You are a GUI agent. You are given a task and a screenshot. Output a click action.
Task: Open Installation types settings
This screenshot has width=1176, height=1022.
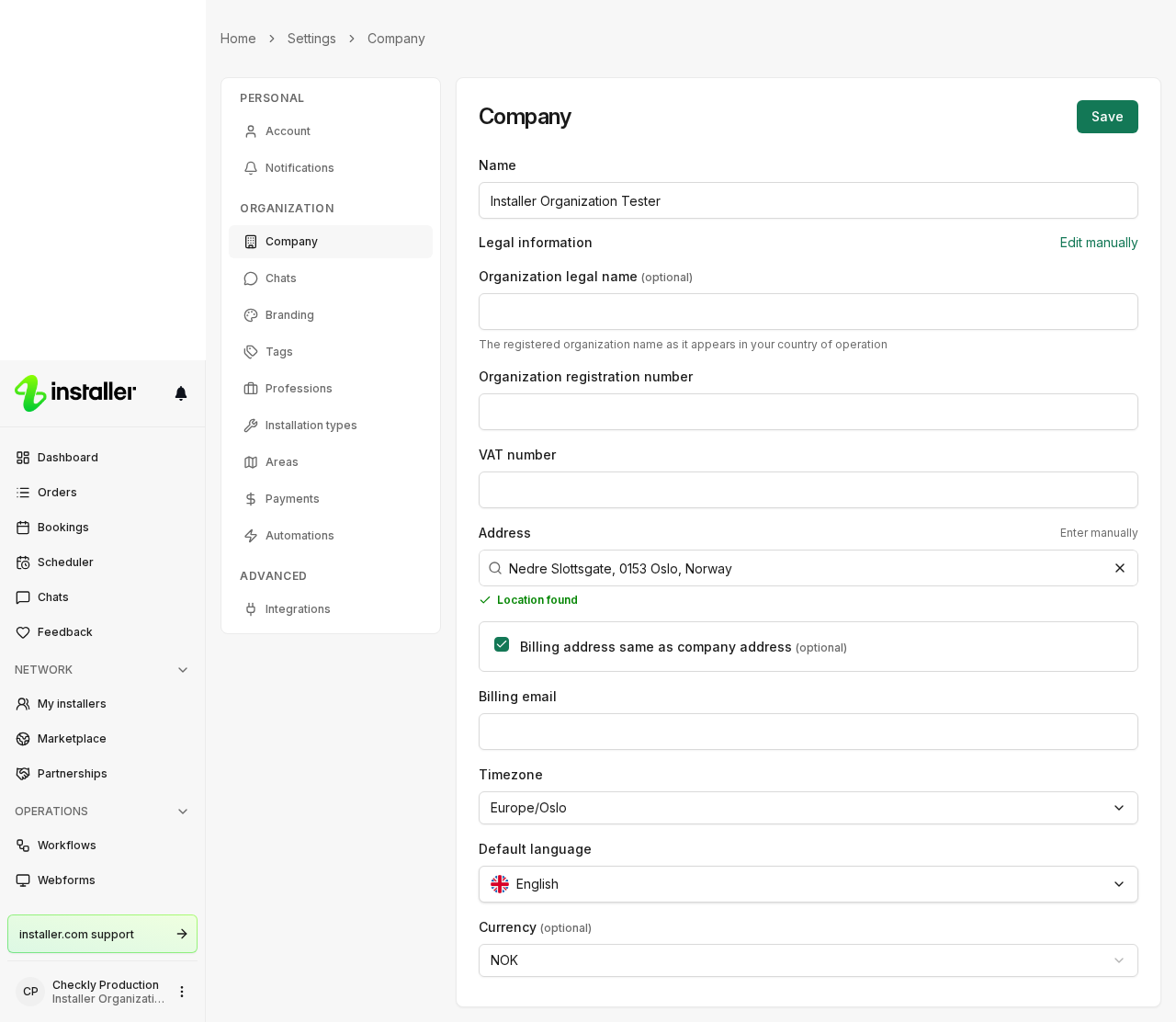pyautogui.click(x=331, y=426)
